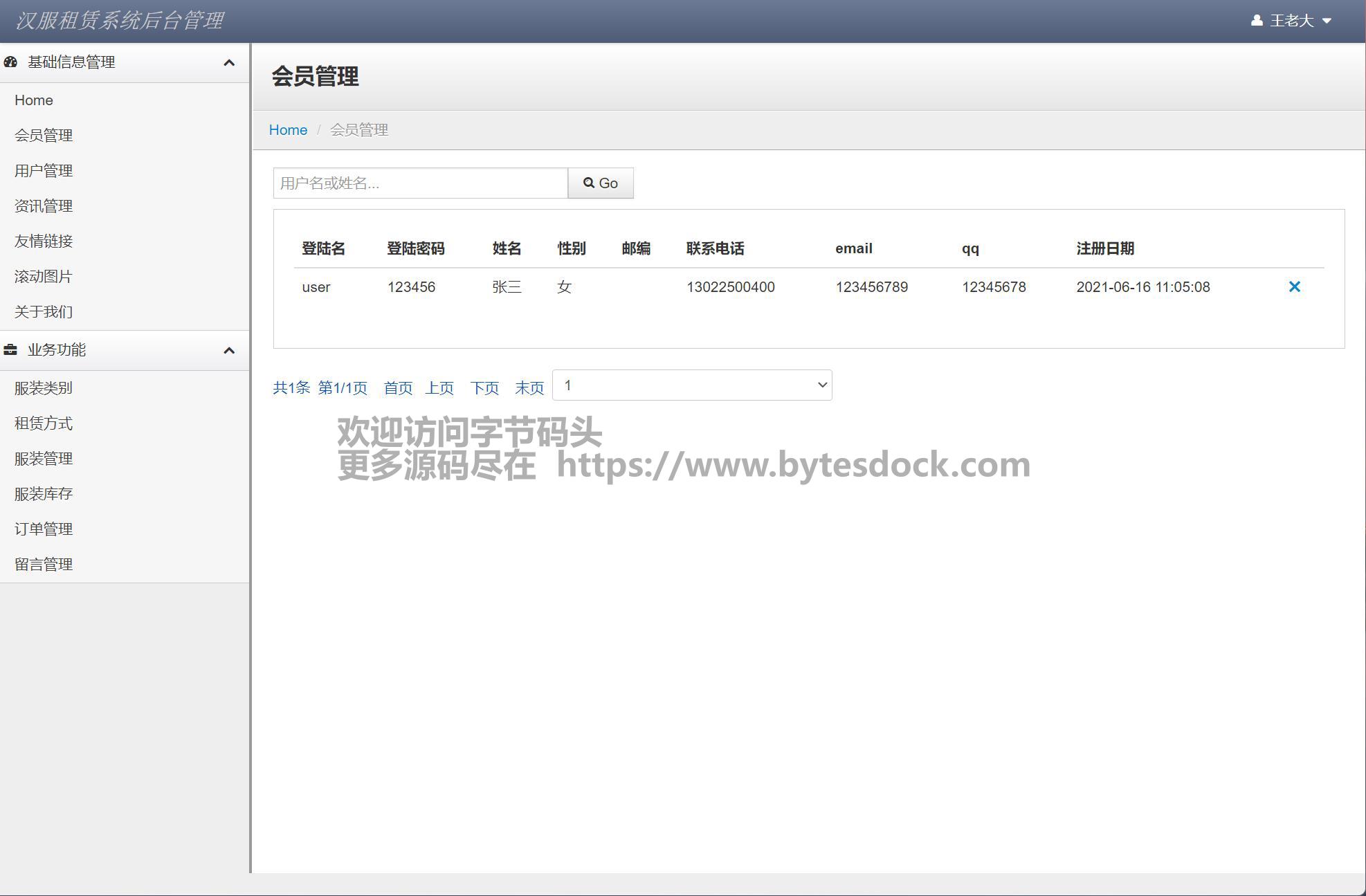The width and height of the screenshot is (1366, 896).
Task: Click the 首页 pagination link
Action: 398,388
